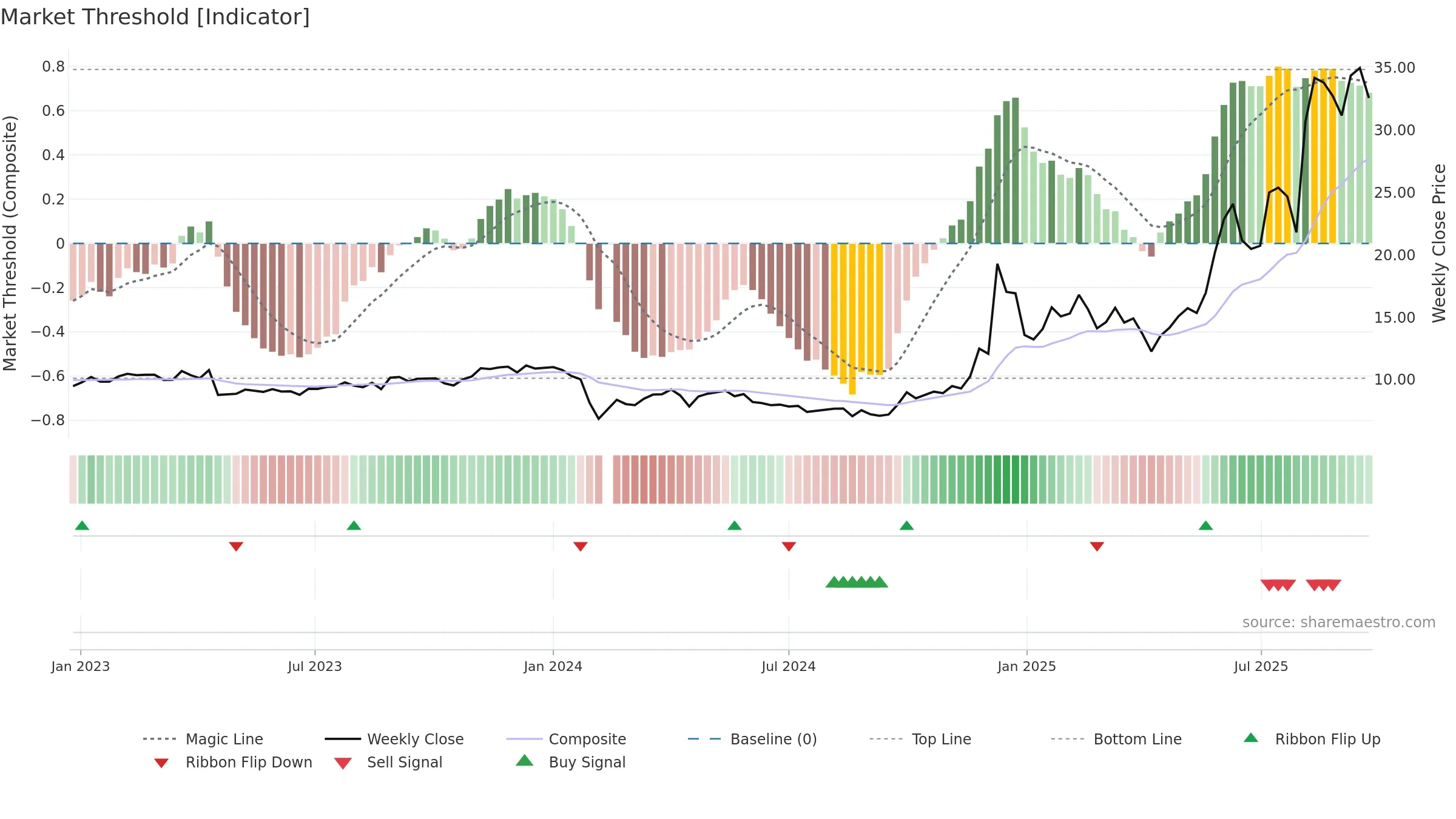Click the Ribbon Flip Down marker at July 2024
The width and height of the screenshot is (1456, 819).
789,547
